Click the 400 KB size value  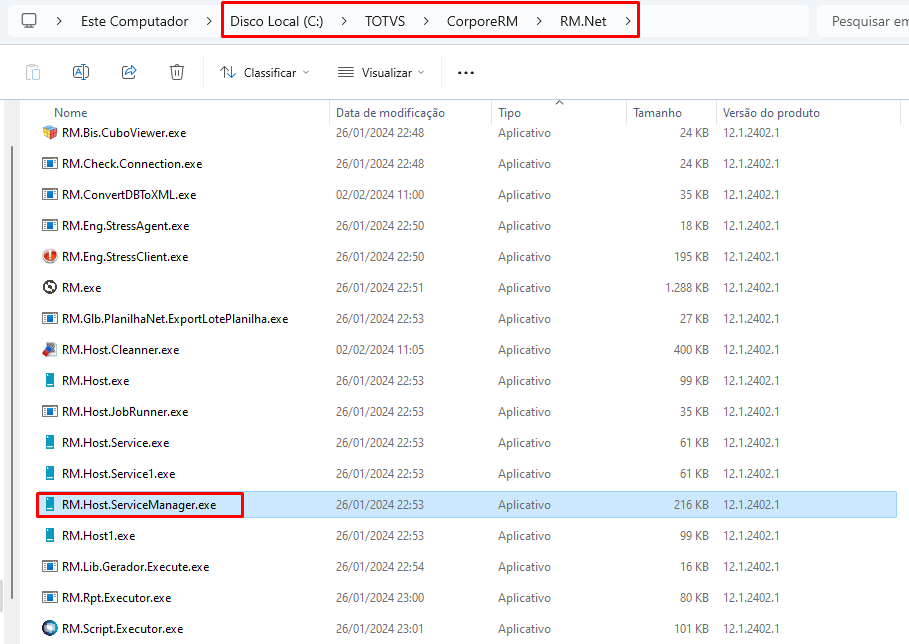(x=691, y=350)
